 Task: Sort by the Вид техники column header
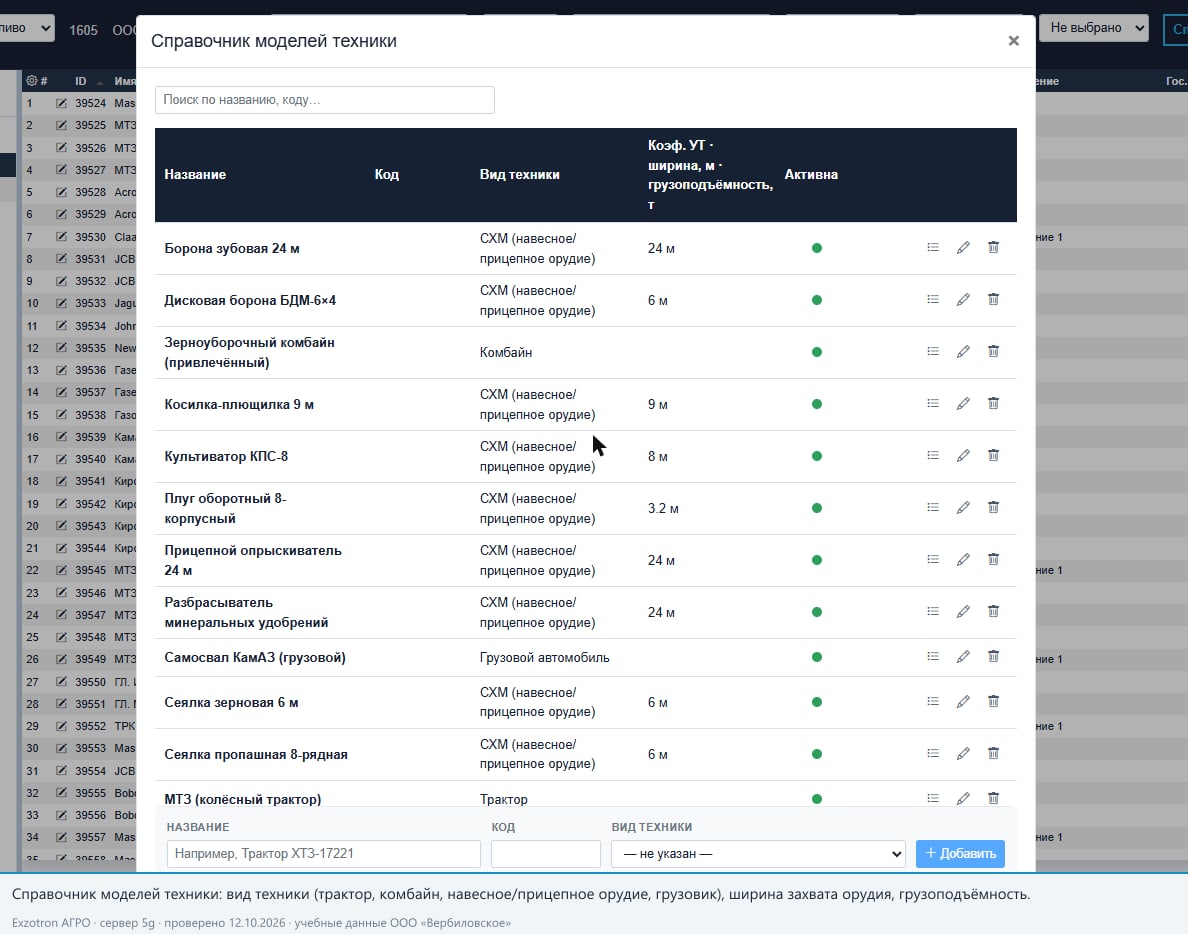pos(520,174)
